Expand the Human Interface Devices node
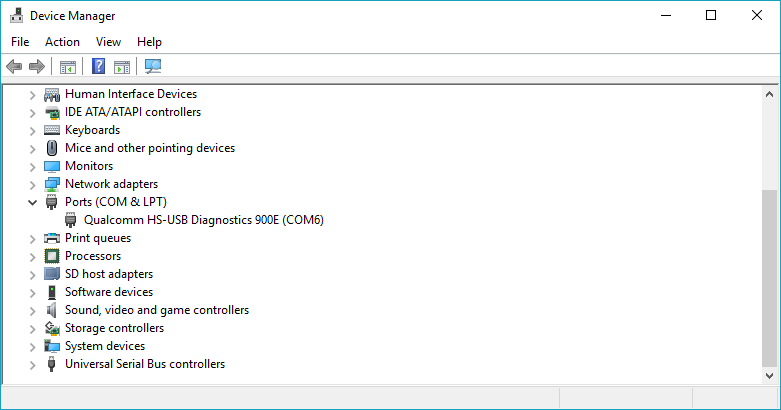 tap(32, 95)
